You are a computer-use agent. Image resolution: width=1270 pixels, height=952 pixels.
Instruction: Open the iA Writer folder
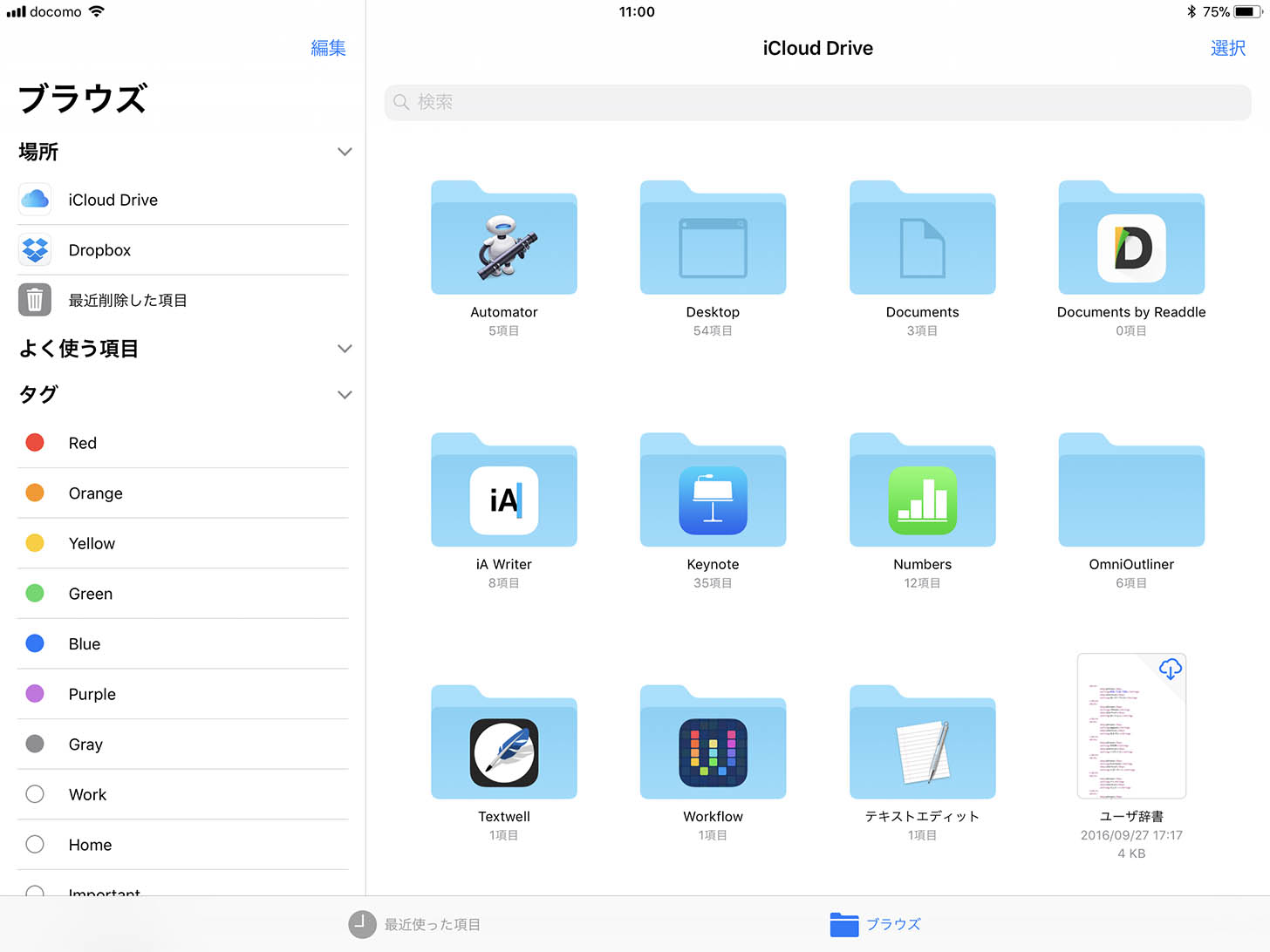[503, 492]
